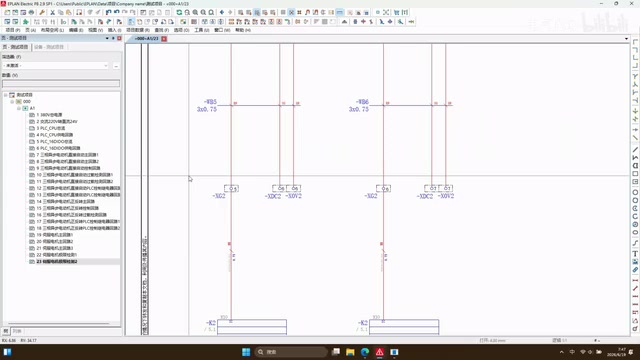The width and height of the screenshot is (640, 360).
Task: Collapse the 测试项目 root tree node
Action: coord(6,95)
